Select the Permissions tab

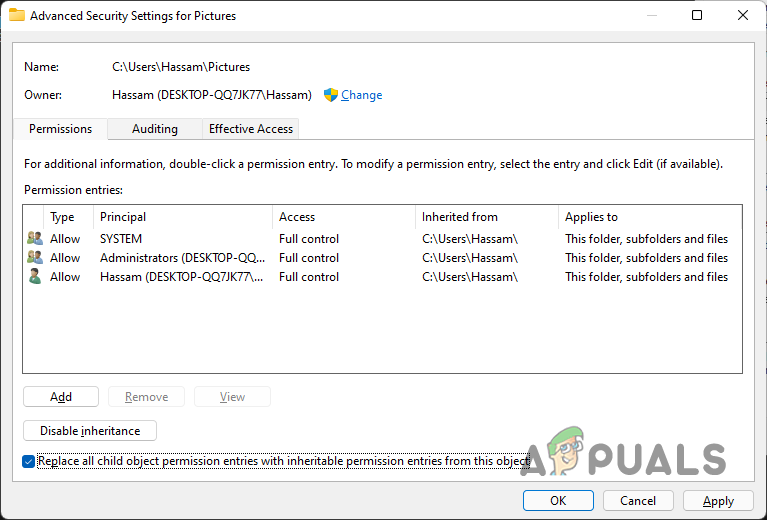pos(60,129)
